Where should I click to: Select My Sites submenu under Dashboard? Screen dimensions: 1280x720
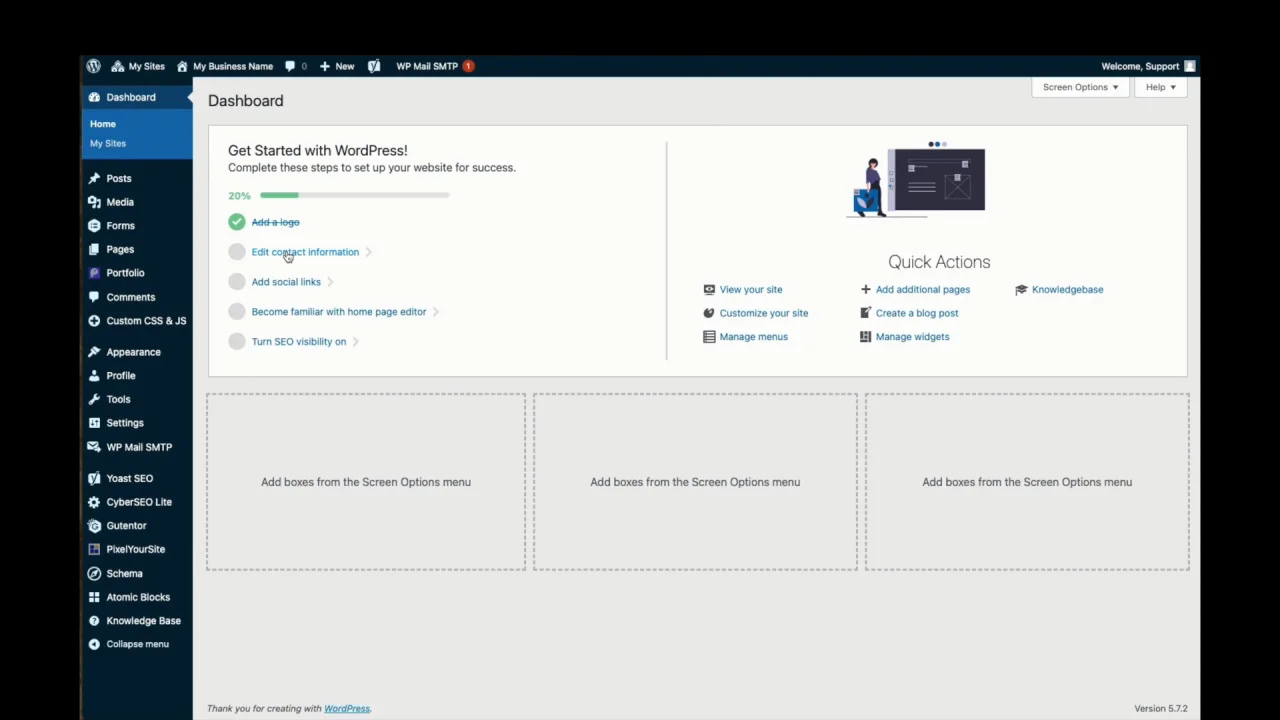[x=108, y=143]
